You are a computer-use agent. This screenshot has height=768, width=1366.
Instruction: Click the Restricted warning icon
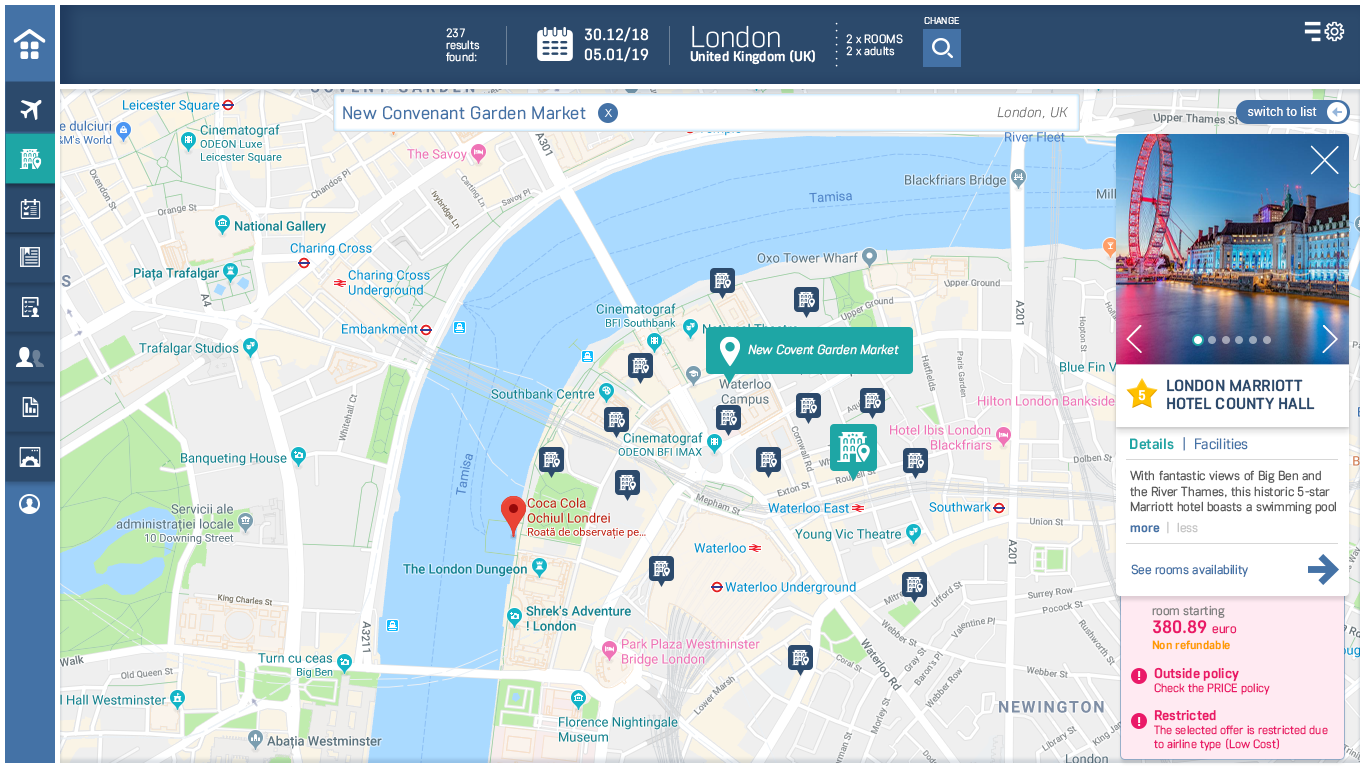click(1139, 721)
